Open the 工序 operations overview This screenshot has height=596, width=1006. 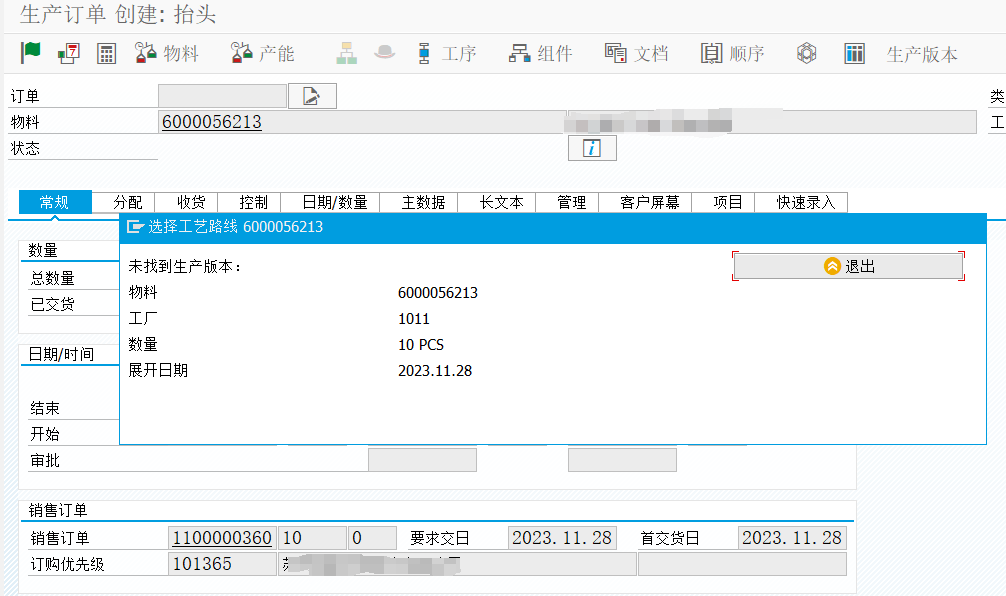coord(447,53)
